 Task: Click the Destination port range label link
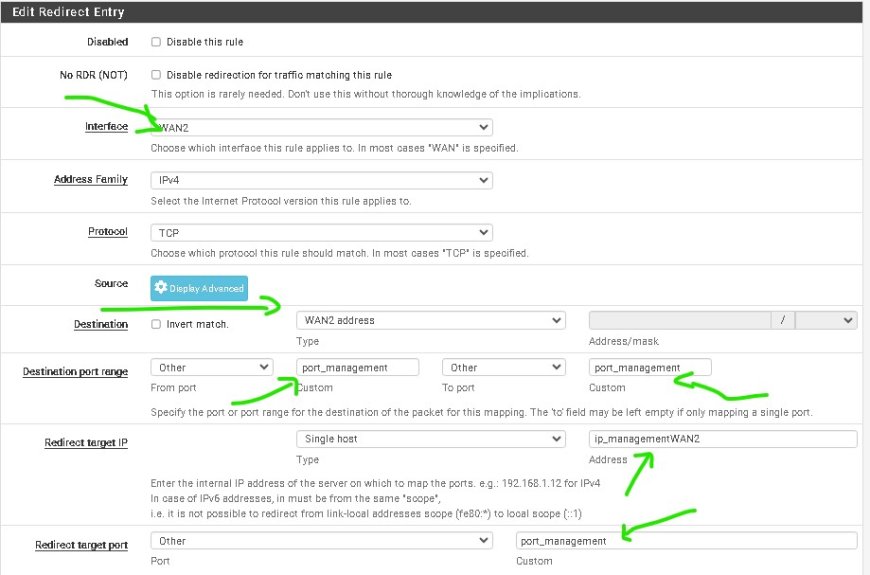coord(75,372)
